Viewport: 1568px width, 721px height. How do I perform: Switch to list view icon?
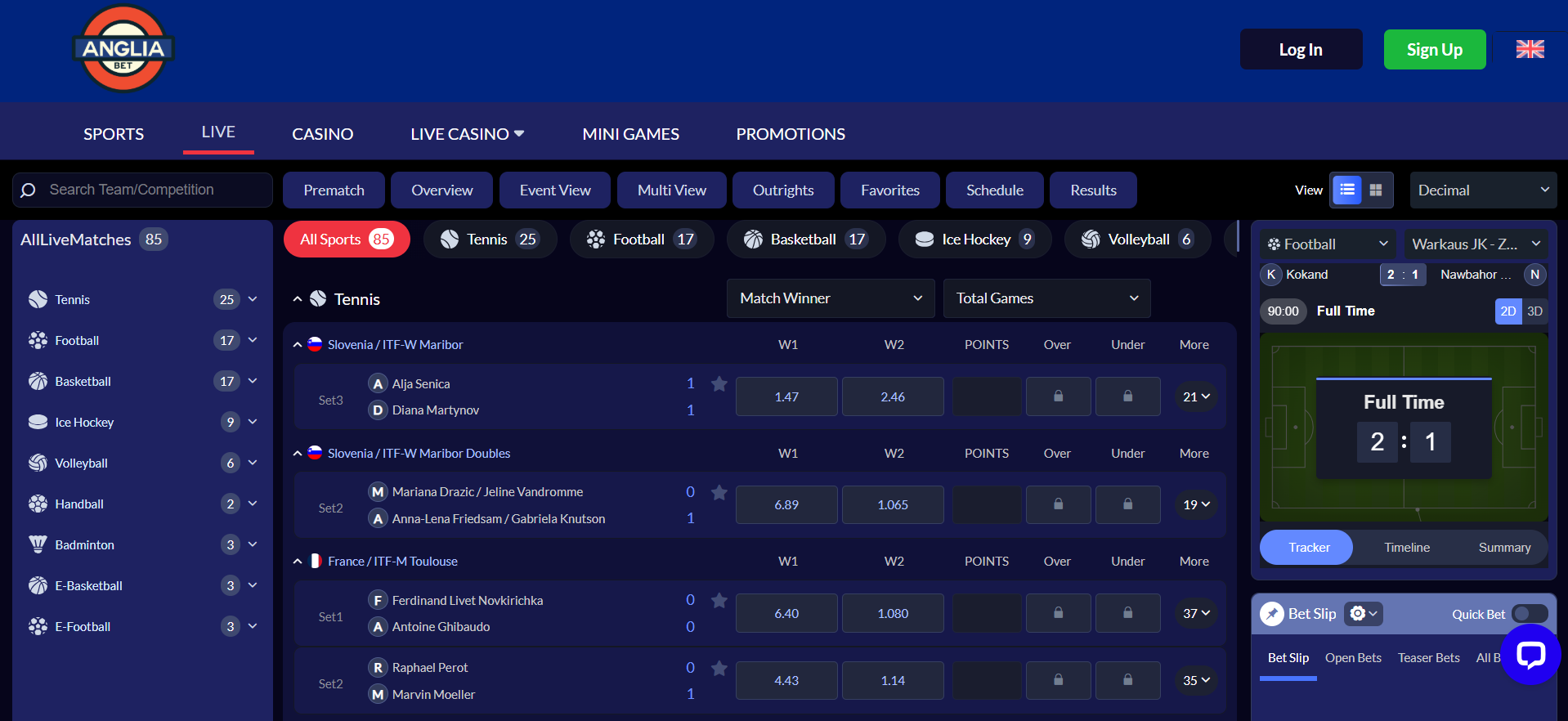point(1347,190)
